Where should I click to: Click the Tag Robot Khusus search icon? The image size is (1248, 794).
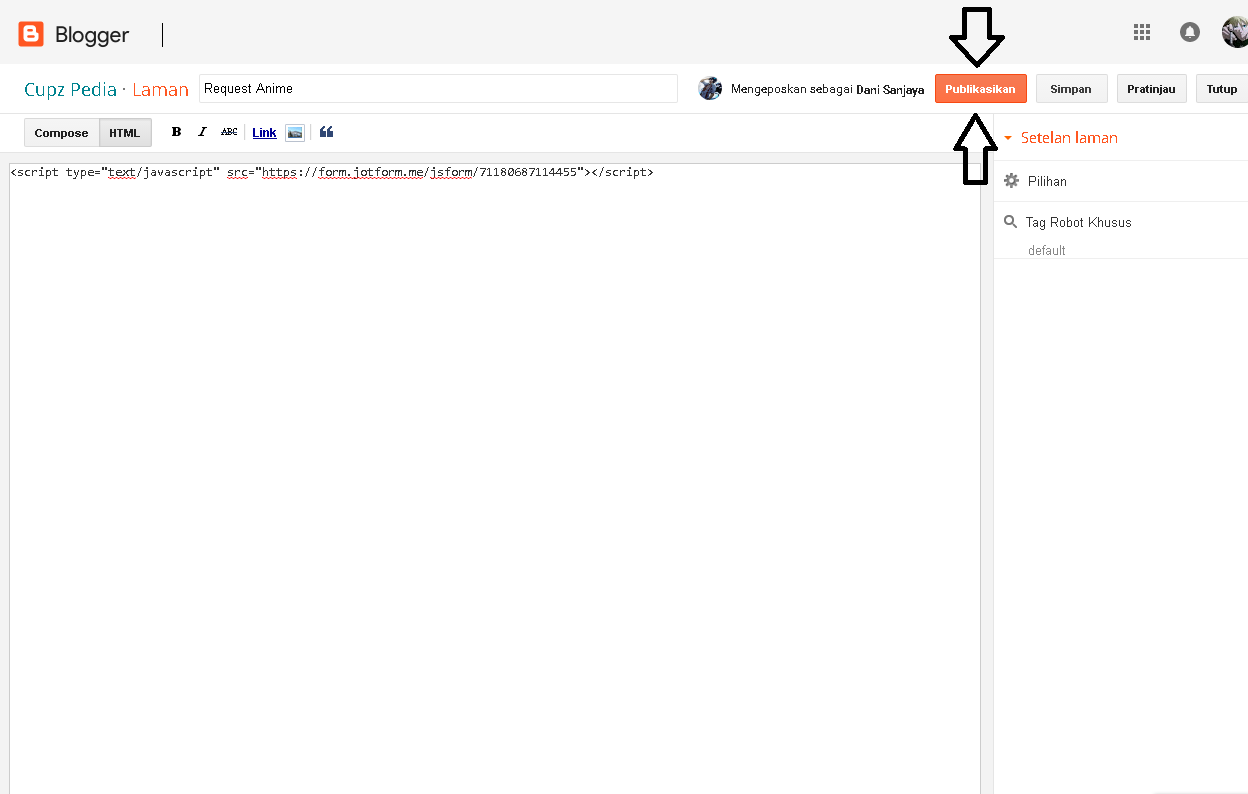(1010, 222)
